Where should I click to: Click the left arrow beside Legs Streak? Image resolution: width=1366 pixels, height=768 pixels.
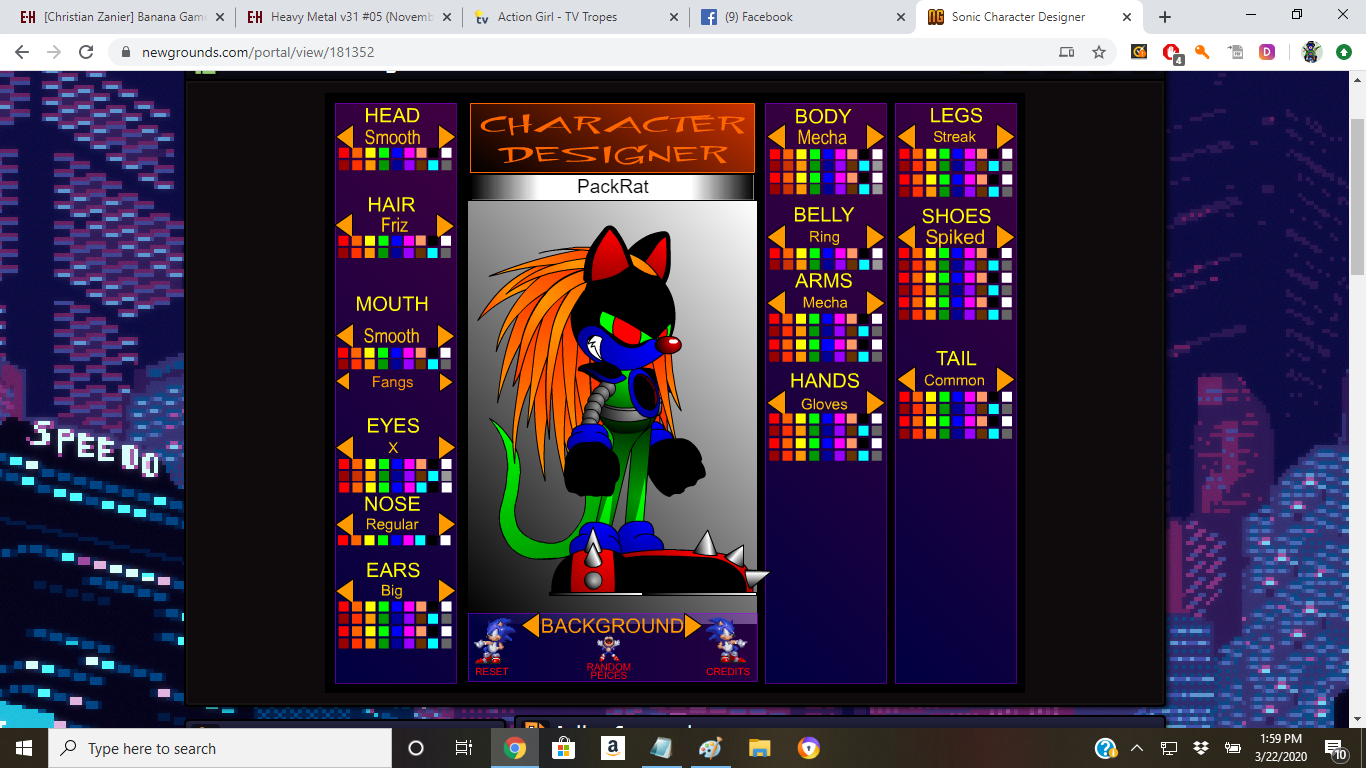point(906,137)
